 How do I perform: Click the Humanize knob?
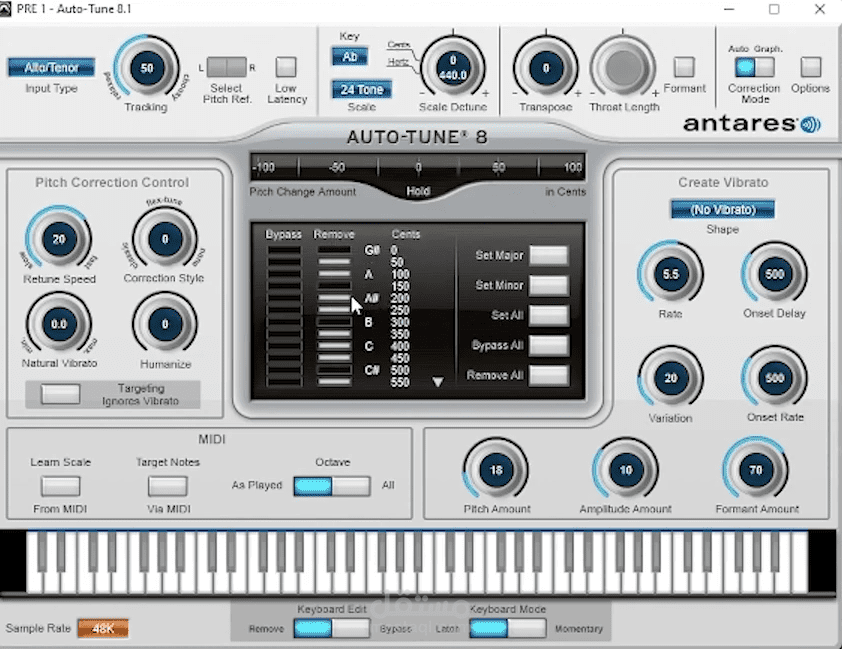pyautogui.click(x=165, y=324)
